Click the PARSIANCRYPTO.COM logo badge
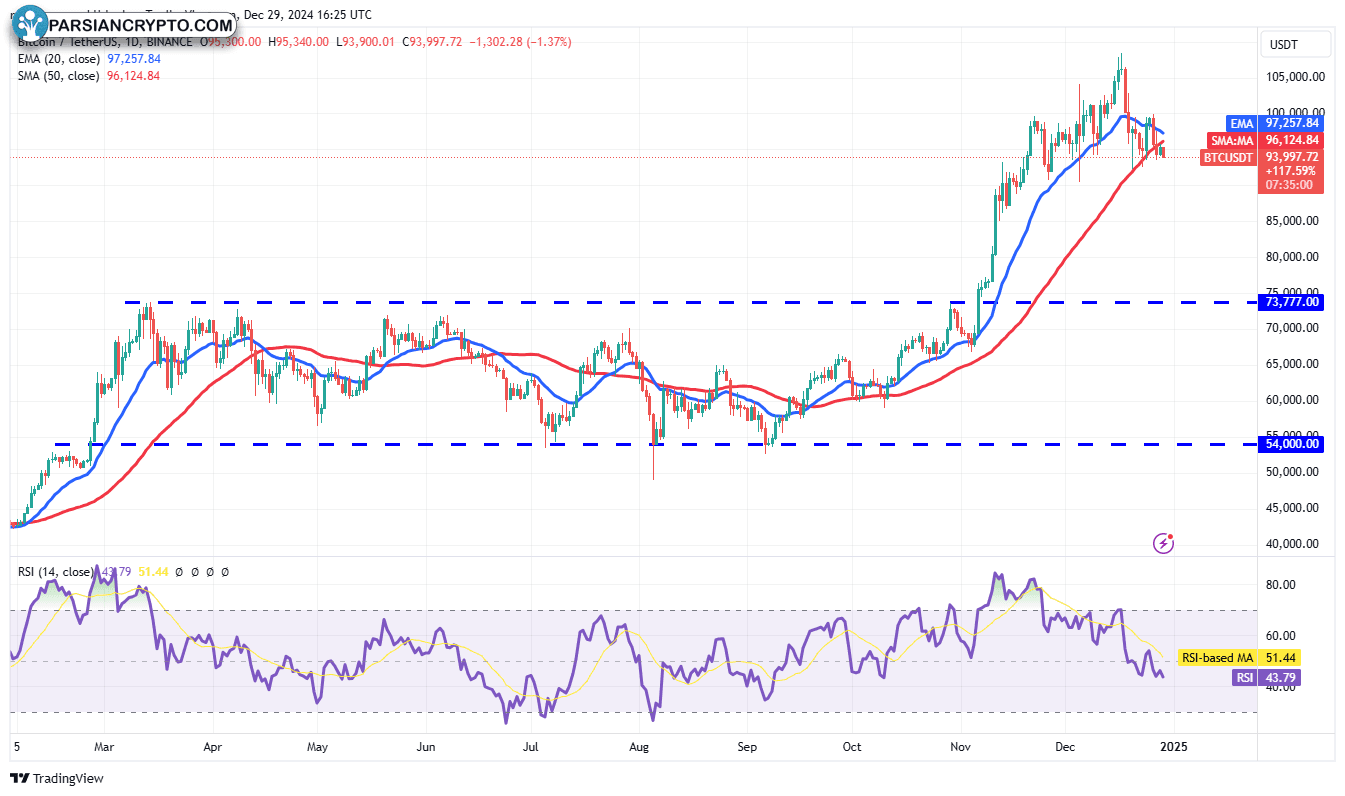The width and height of the screenshot is (1345, 796). click(124, 24)
